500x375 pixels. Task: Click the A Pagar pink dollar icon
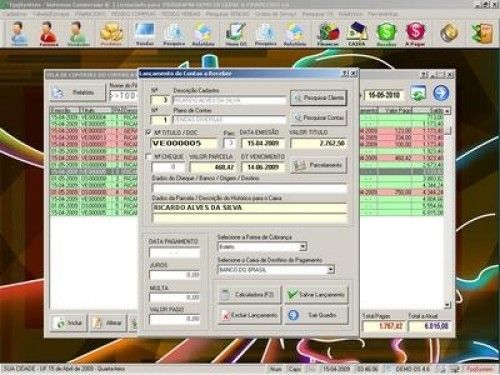point(415,33)
